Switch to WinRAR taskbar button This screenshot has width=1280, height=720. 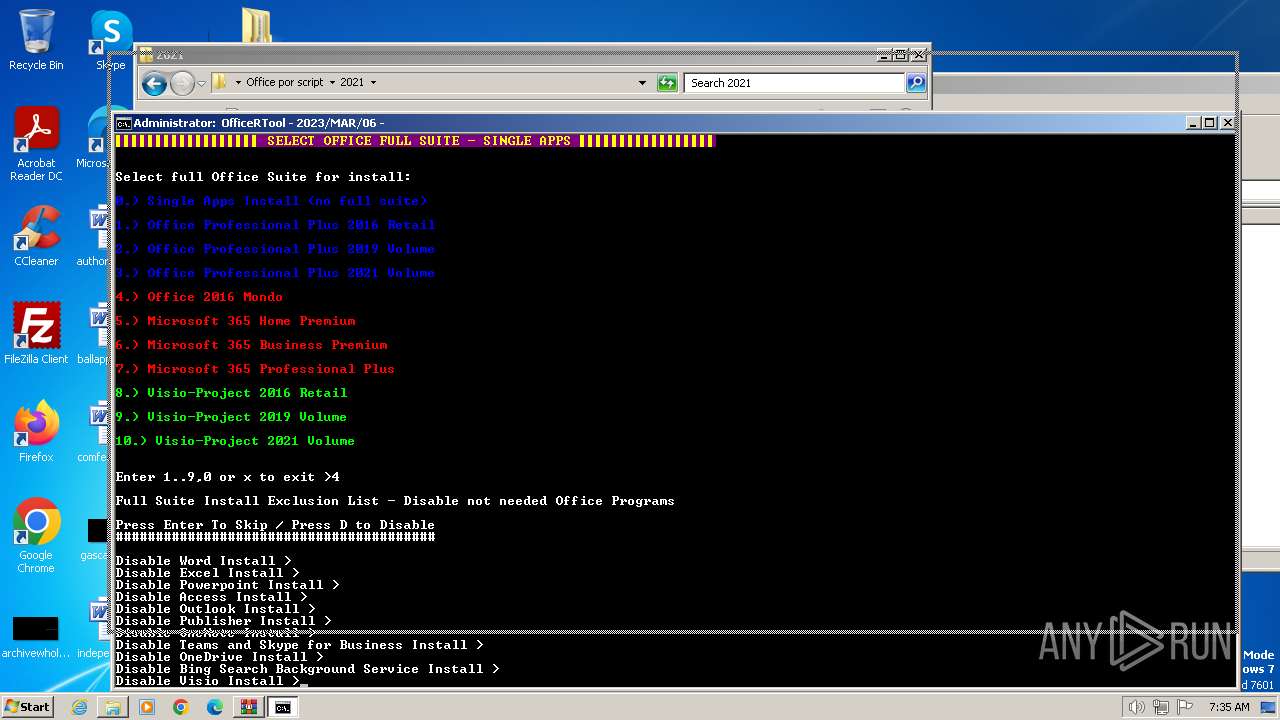click(x=248, y=707)
